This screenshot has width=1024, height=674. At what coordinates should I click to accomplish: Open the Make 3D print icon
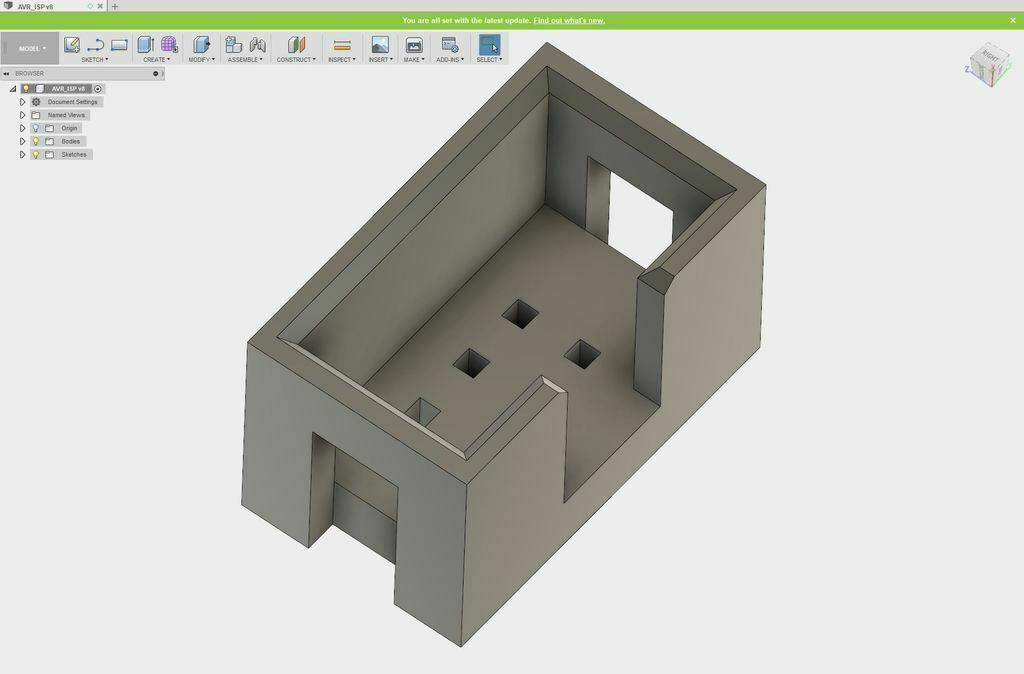(x=414, y=44)
